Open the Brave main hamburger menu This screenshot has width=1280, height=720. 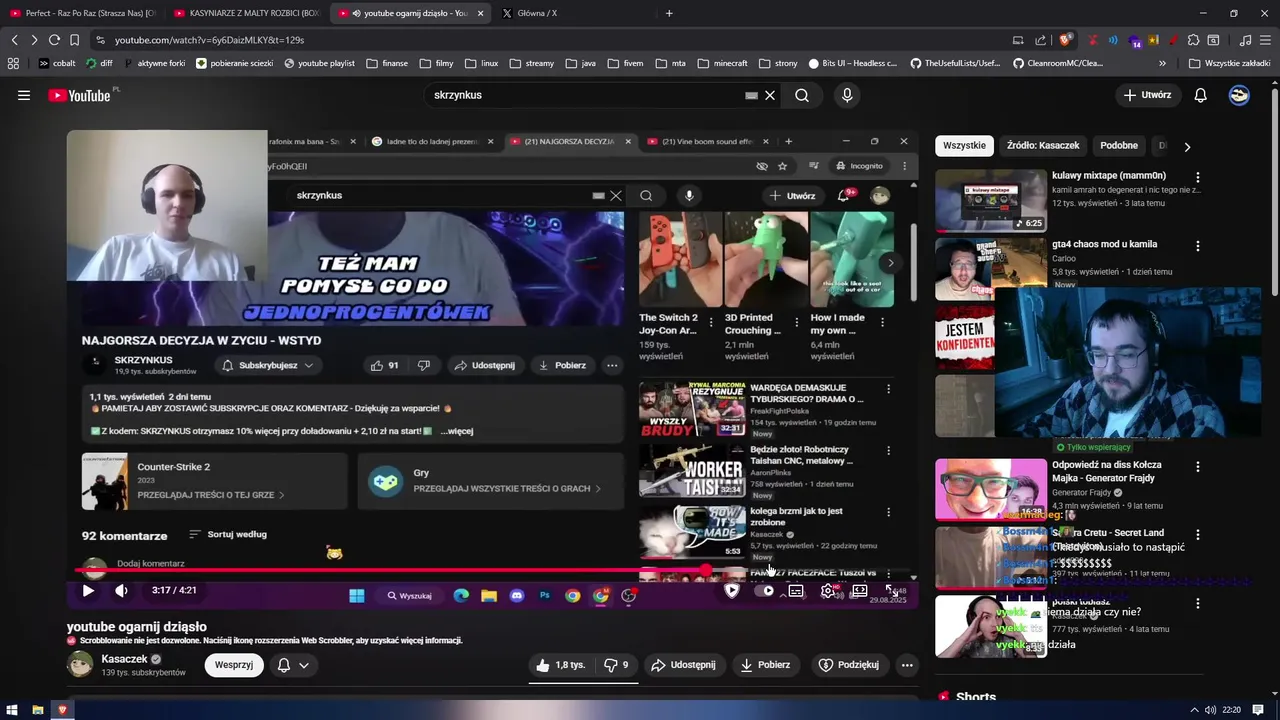1265,40
